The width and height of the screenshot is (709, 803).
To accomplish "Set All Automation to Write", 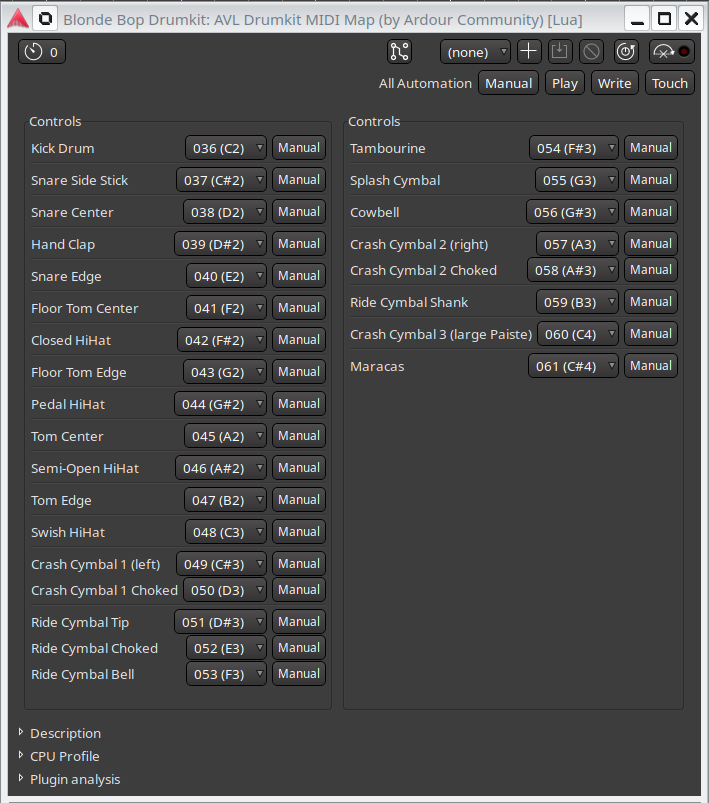I will 614,83.
